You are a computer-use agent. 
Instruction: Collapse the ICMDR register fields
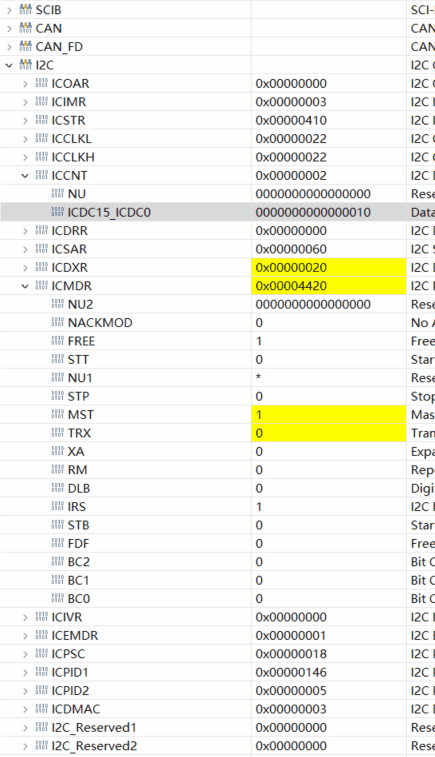point(25,286)
